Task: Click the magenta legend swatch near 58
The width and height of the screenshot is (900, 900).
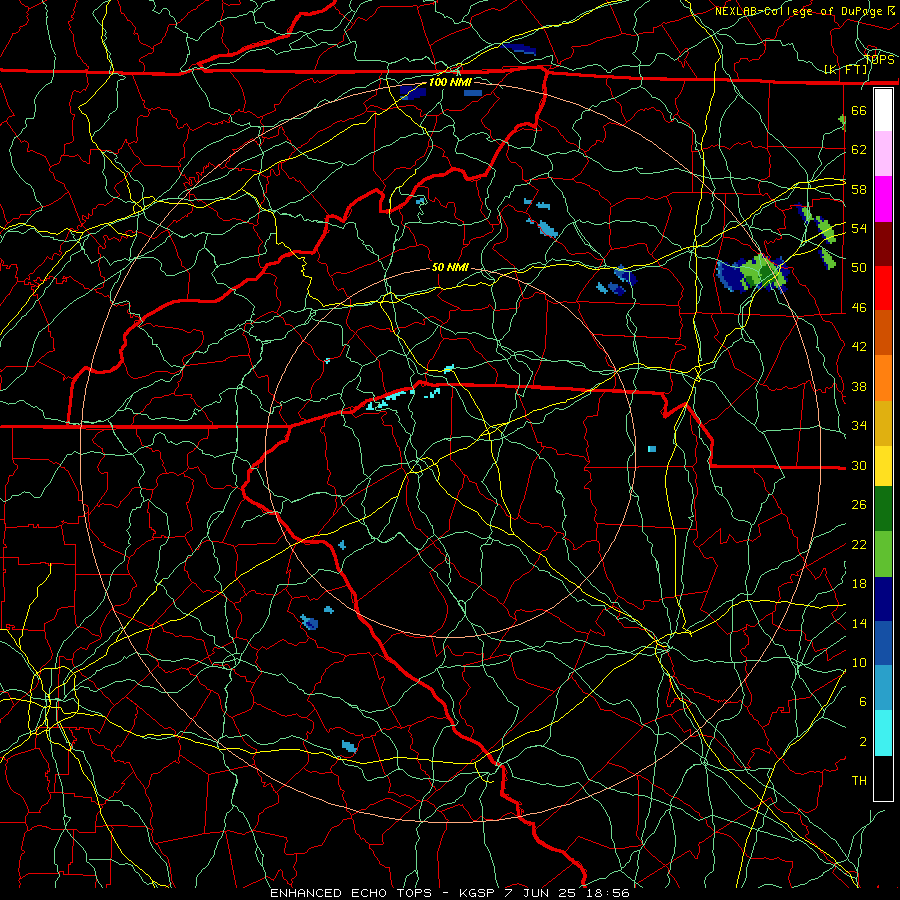Action: point(883,199)
